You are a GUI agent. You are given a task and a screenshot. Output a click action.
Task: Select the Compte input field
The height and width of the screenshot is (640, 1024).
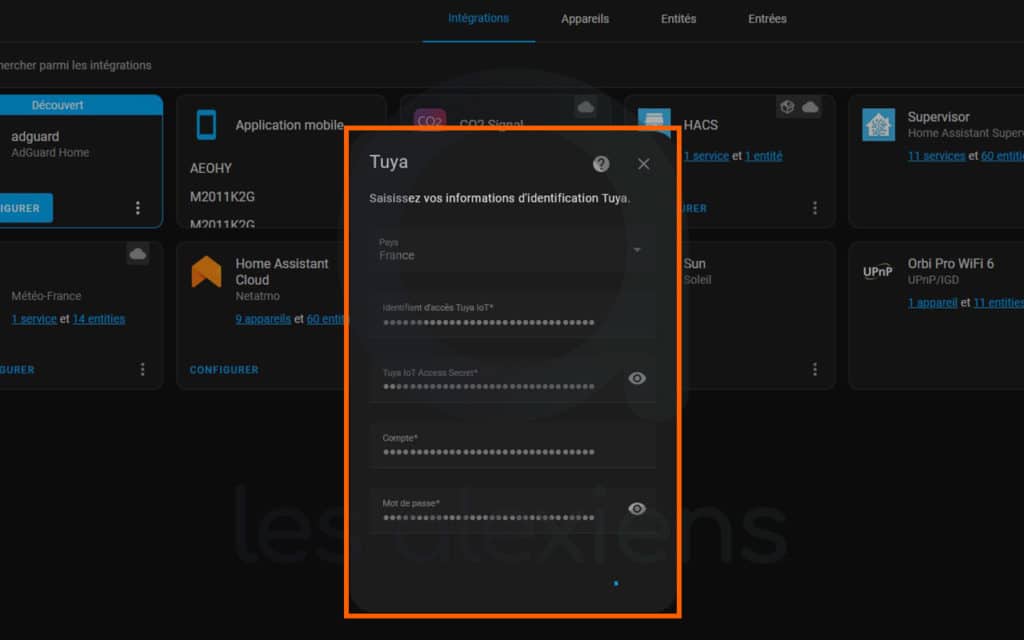[x=513, y=445]
